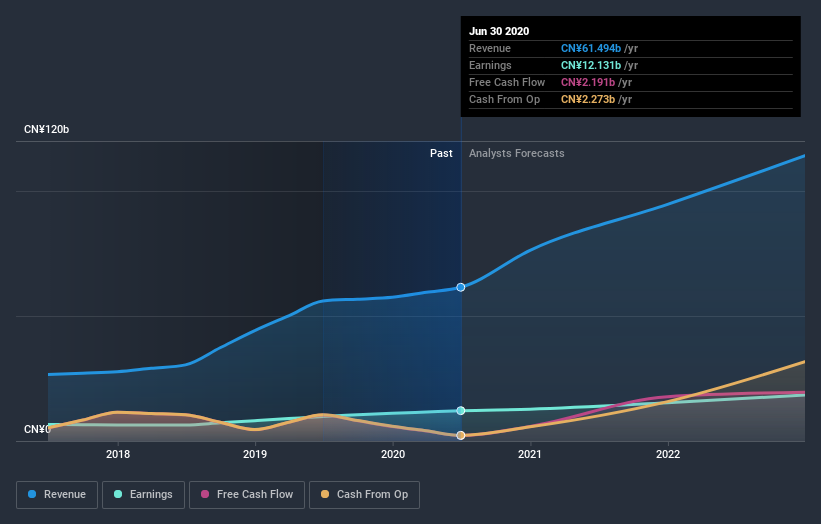The width and height of the screenshot is (821, 524).
Task: Click the 2018 x-axis label
Action: (118, 454)
